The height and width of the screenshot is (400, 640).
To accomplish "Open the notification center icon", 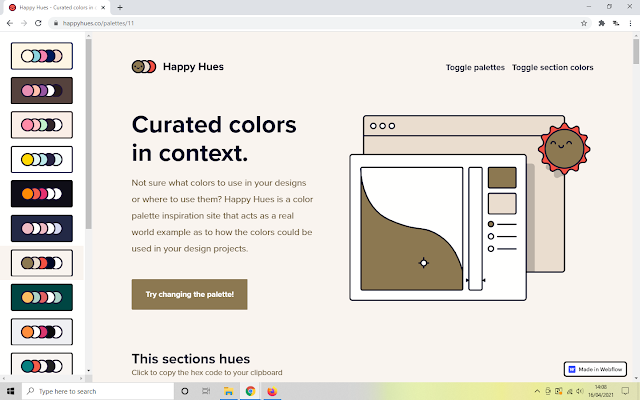I will click(x=625, y=391).
